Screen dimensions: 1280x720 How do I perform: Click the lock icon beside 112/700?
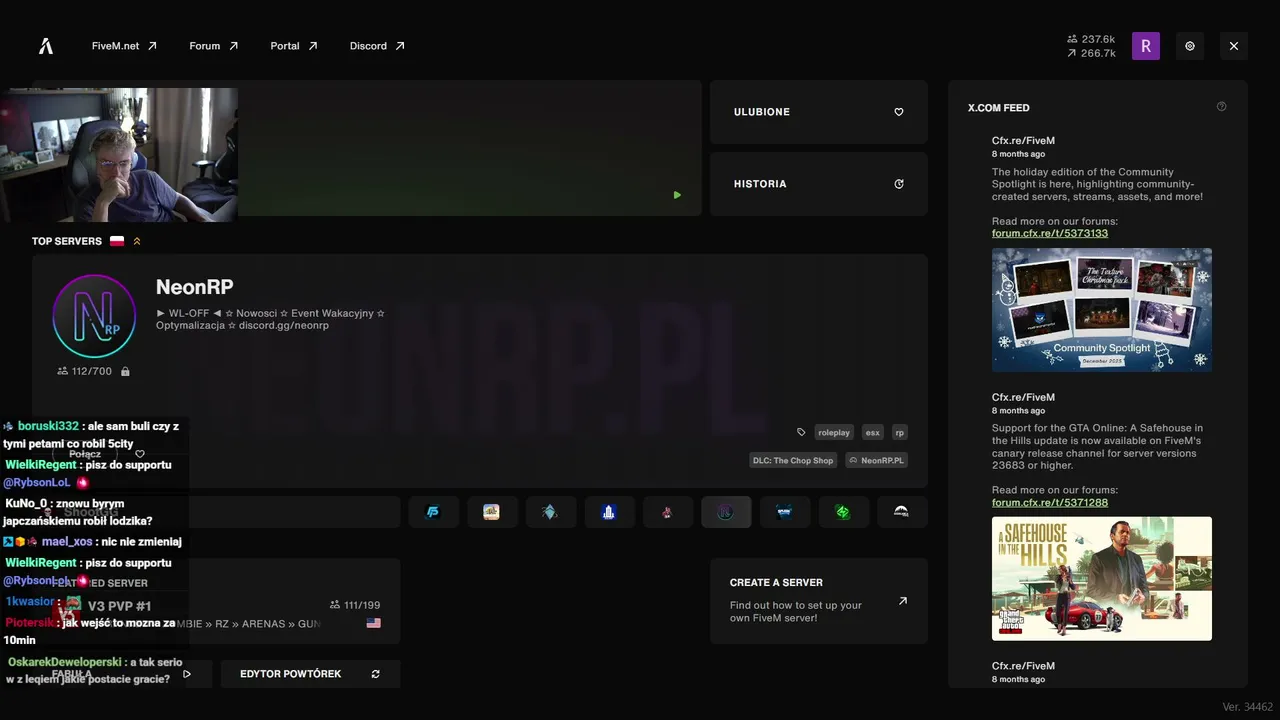125,371
